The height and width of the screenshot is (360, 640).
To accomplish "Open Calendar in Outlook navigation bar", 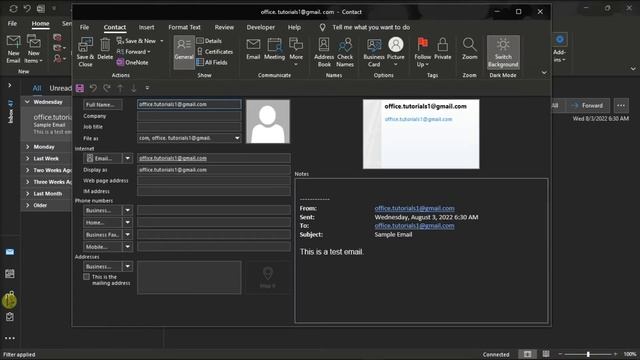I will 10,273.
